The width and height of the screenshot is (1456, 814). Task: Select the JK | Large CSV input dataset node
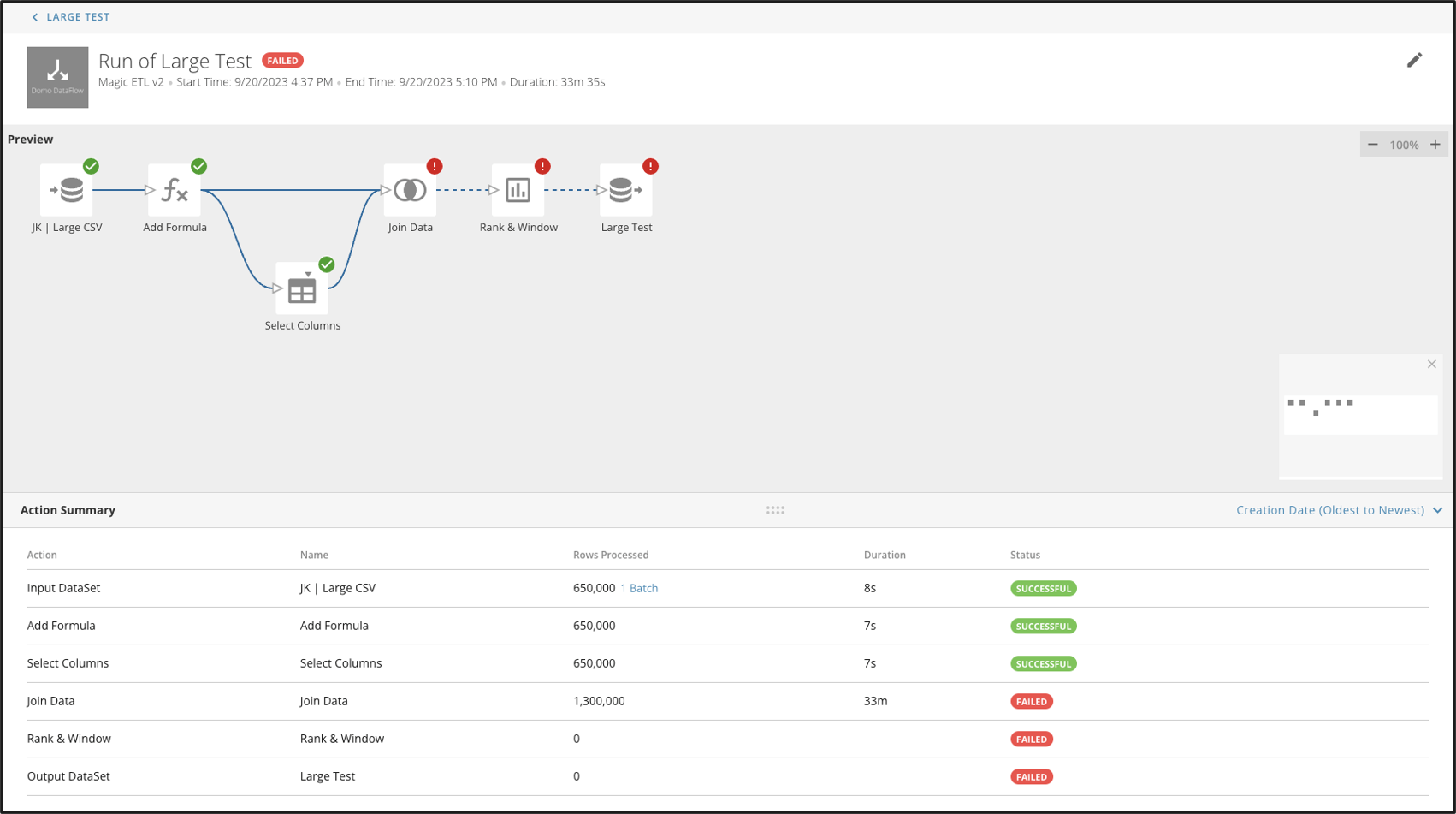click(67, 191)
